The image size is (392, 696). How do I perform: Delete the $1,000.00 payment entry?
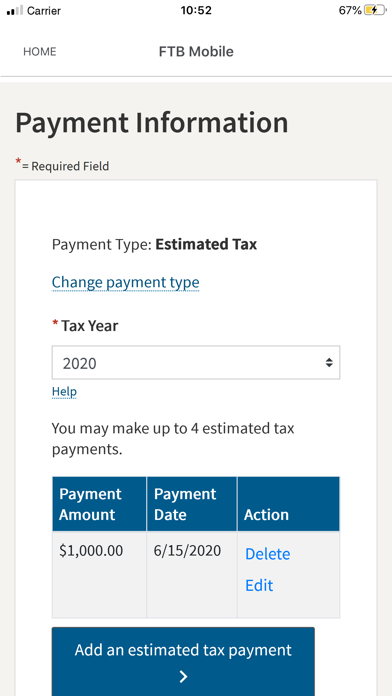268,554
